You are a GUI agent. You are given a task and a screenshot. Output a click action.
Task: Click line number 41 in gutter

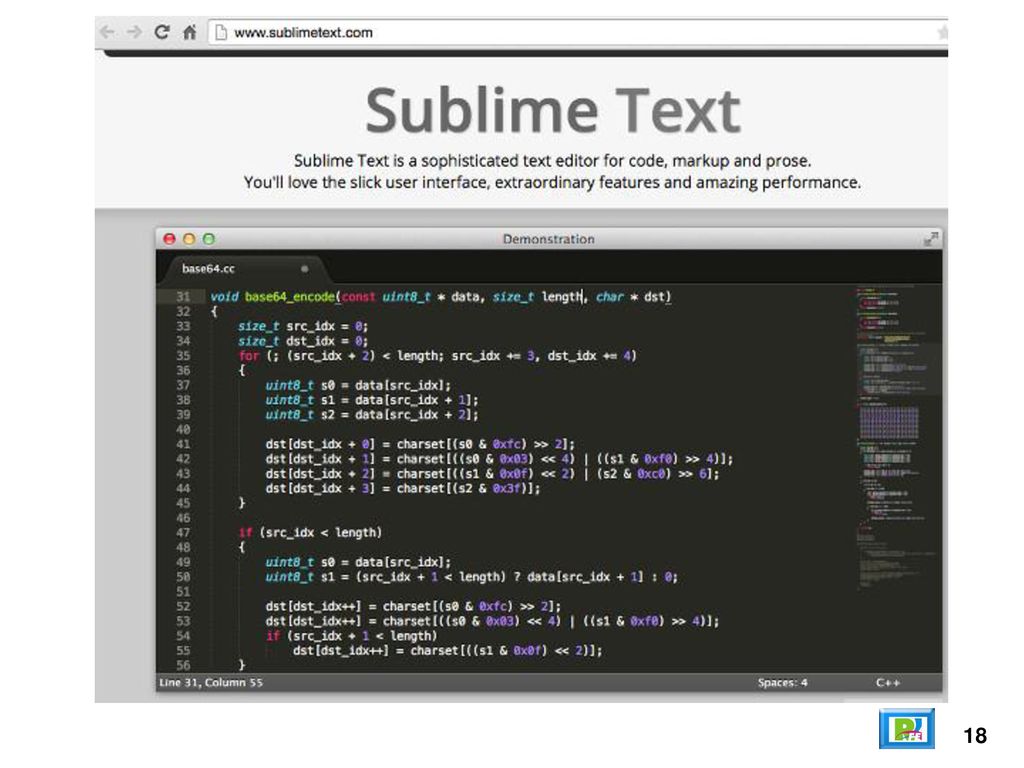pos(183,444)
